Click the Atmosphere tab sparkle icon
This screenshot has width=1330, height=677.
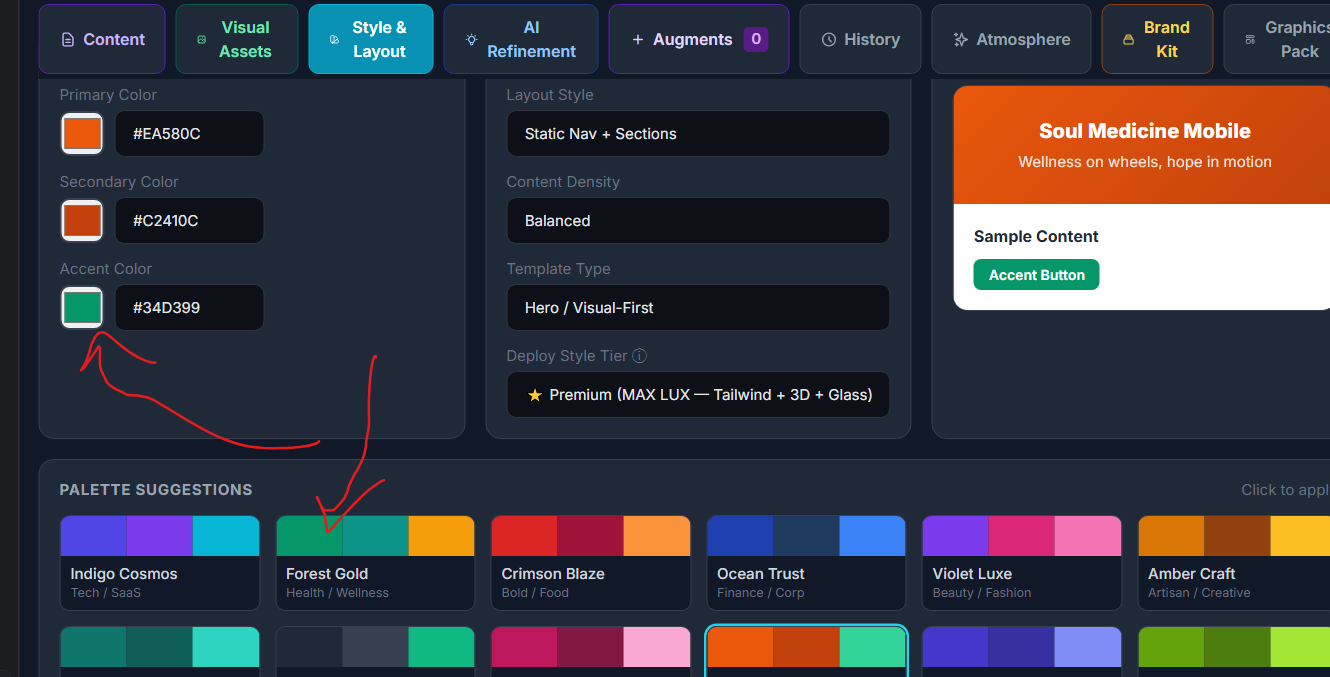tap(961, 40)
